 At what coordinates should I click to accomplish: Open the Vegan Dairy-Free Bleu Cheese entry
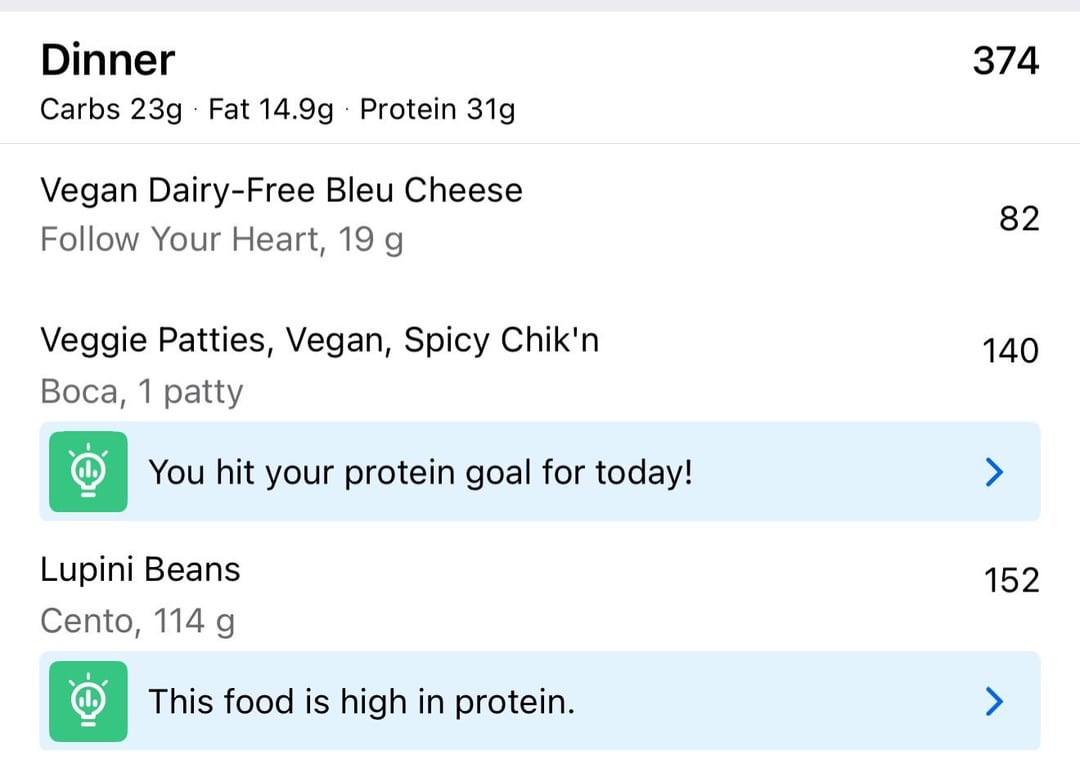tap(281, 190)
